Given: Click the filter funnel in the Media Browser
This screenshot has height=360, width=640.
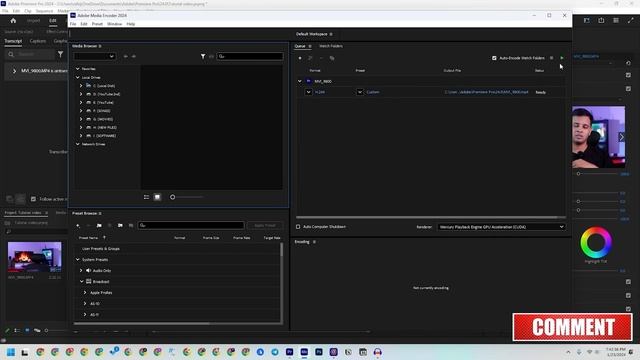Looking at the screenshot, I should 203,56.
